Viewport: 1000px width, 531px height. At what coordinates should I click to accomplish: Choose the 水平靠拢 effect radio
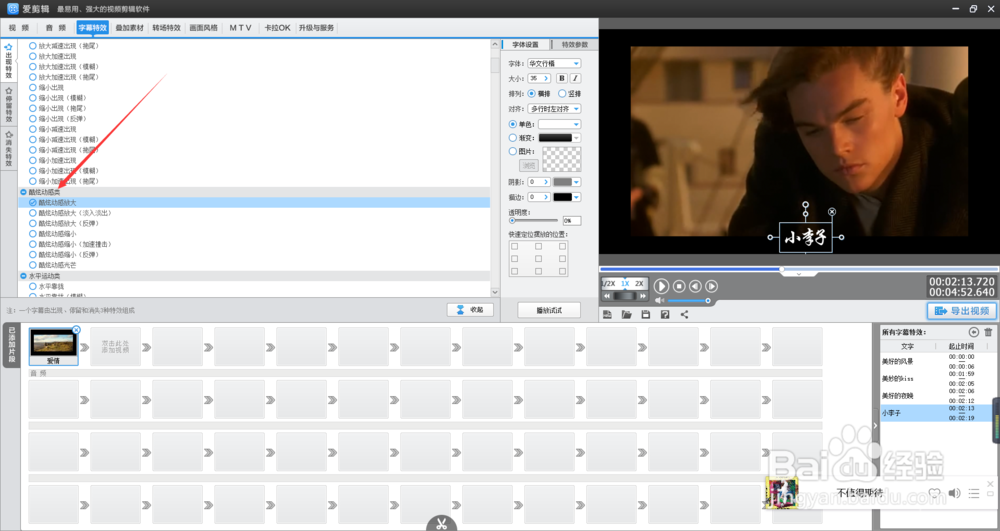pos(33,287)
